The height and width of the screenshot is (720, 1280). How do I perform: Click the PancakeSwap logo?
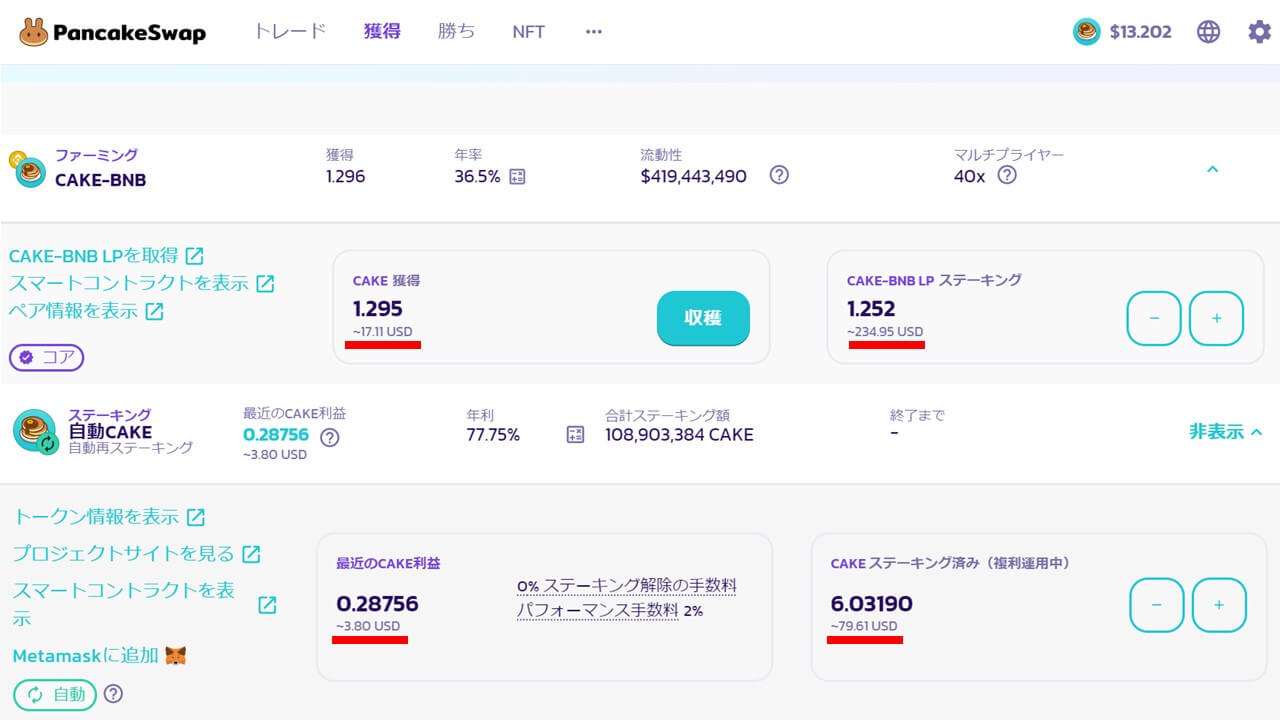[x=112, y=32]
